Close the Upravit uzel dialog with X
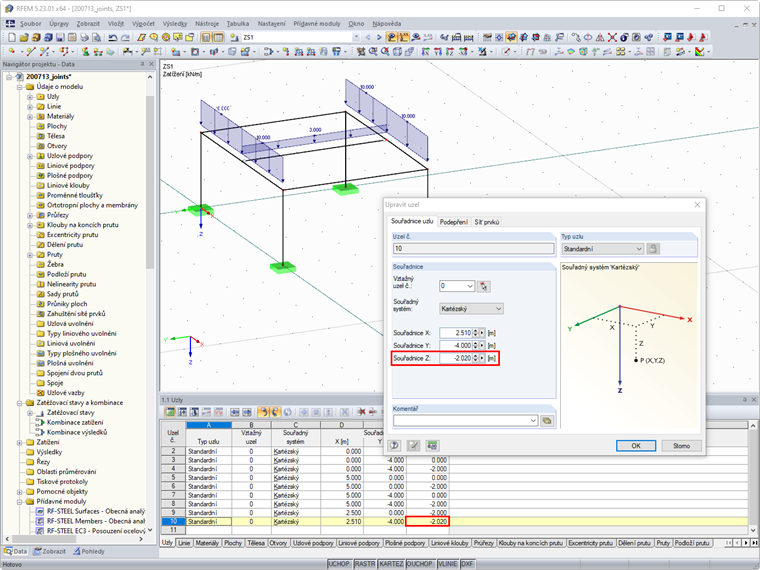The width and height of the screenshot is (760, 570). pos(697,205)
